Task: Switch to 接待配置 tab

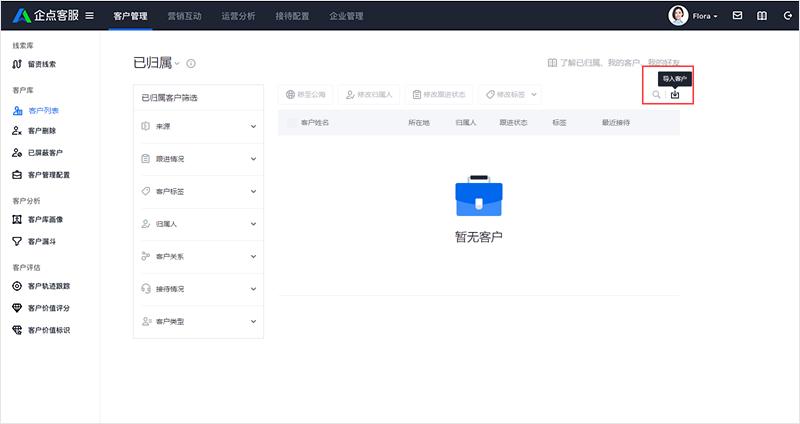Action: pos(292,16)
